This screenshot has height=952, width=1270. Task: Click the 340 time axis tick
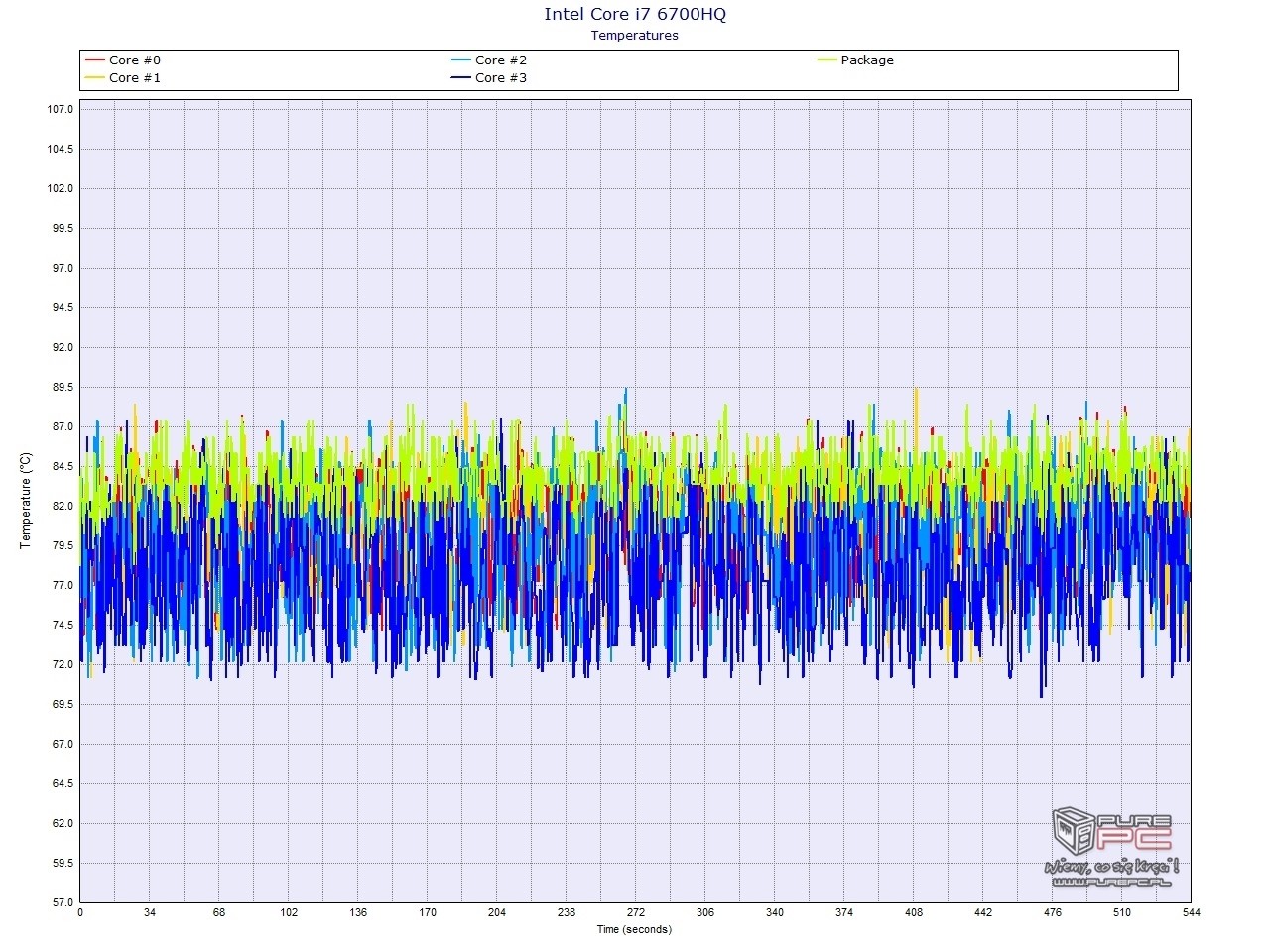(x=775, y=913)
